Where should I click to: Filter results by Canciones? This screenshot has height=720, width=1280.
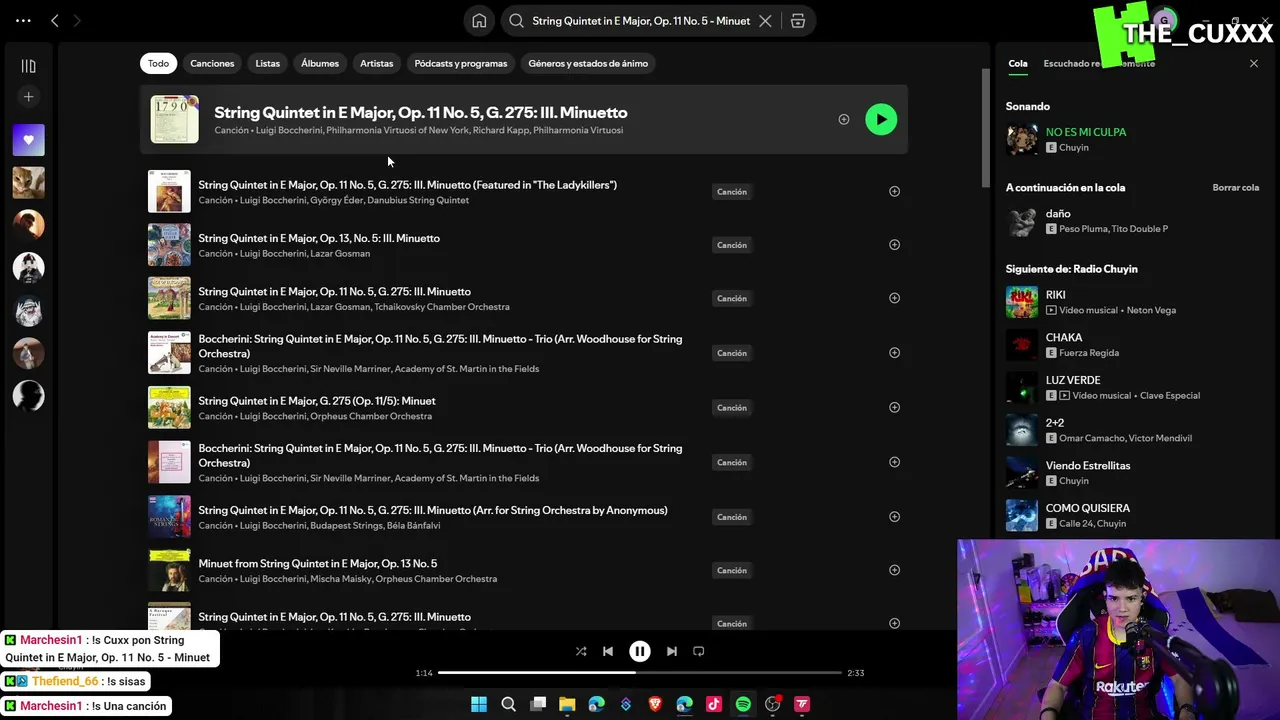(212, 63)
